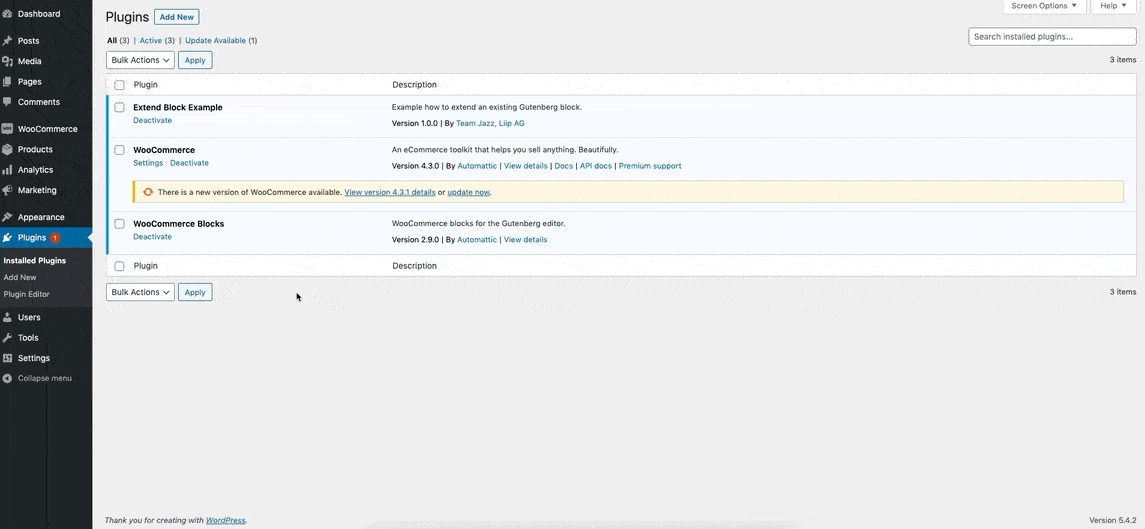Click the red update count badge on Plugins
The height and width of the screenshot is (529, 1145).
(55, 237)
